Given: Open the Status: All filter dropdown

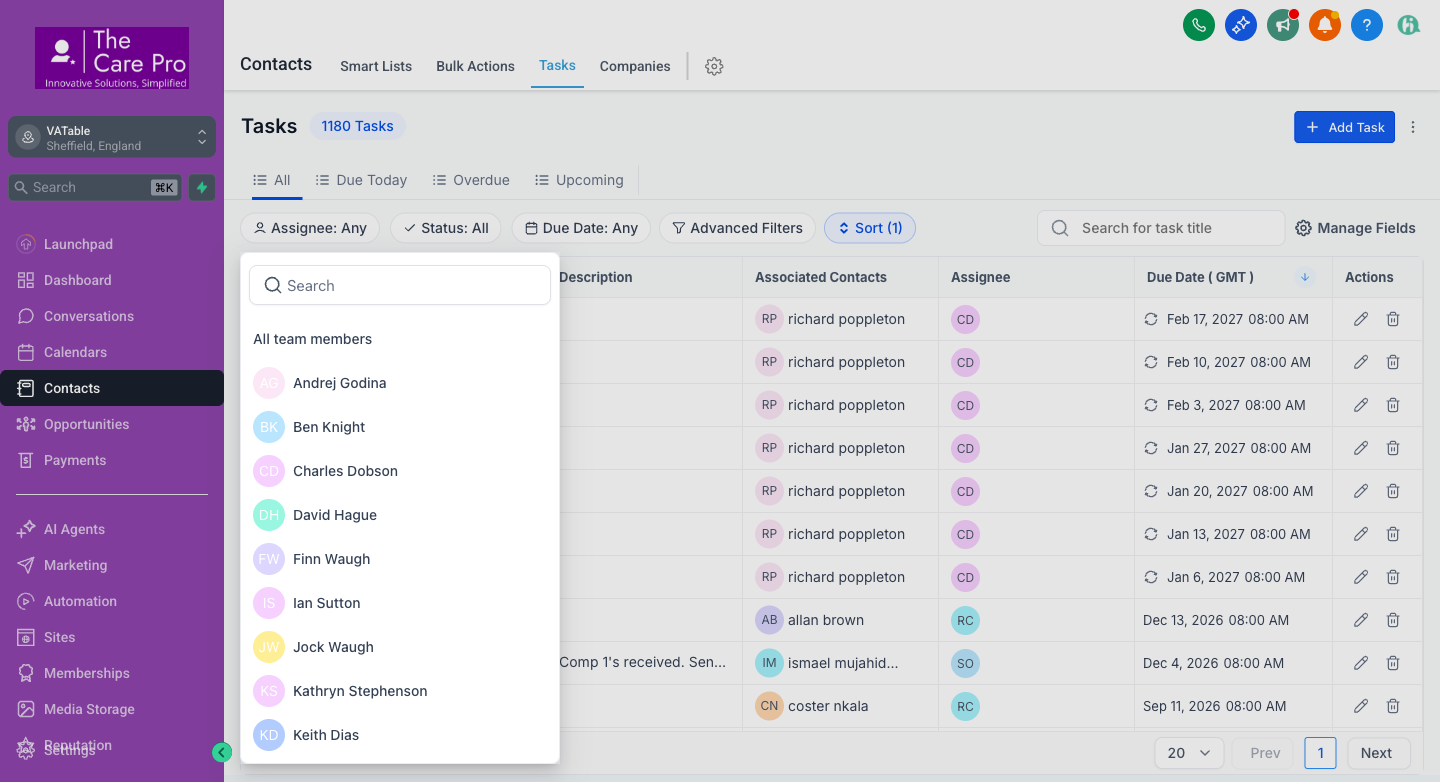Looking at the screenshot, I should pos(446,228).
